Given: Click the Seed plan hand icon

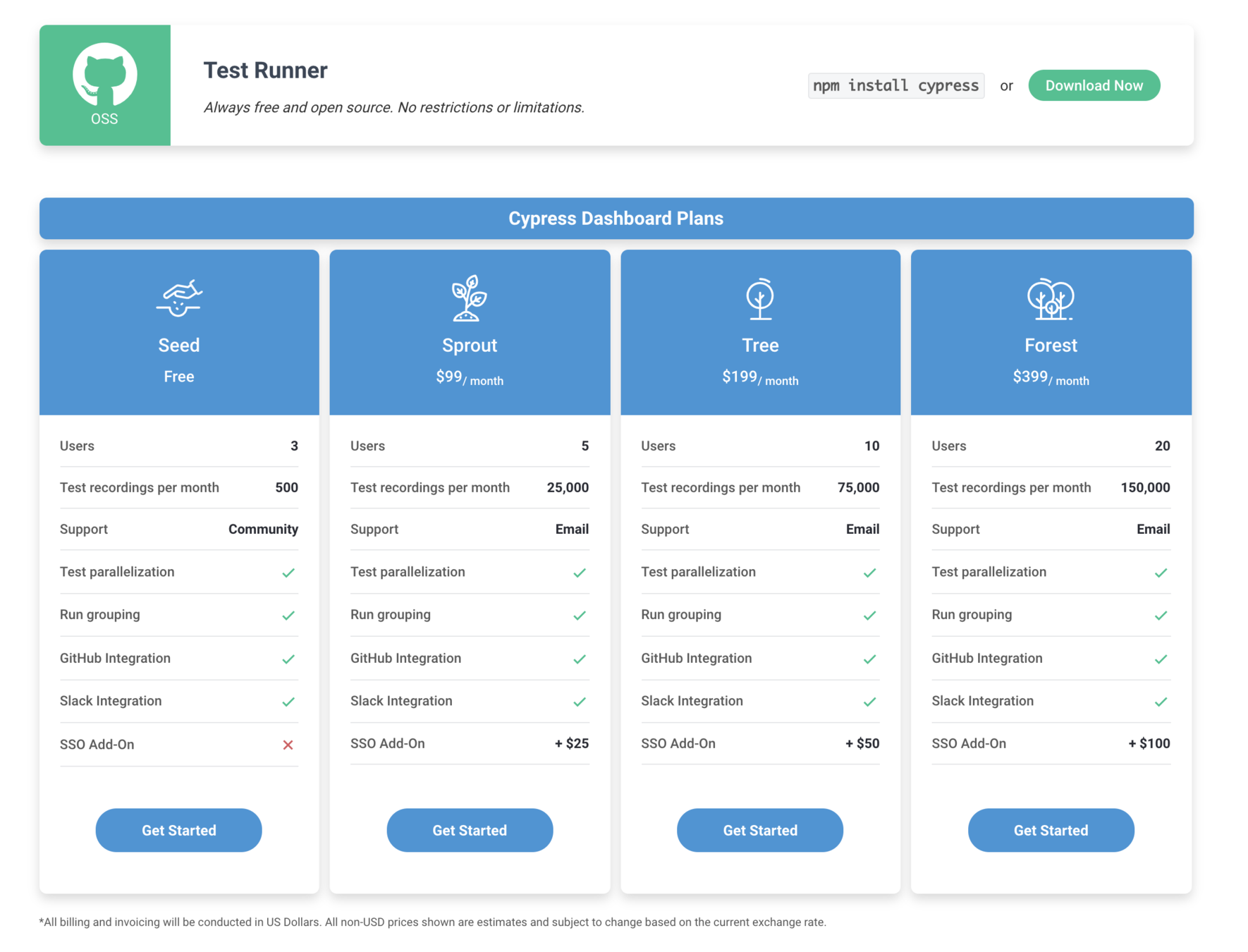Looking at the screenshot, I should 179,298.
